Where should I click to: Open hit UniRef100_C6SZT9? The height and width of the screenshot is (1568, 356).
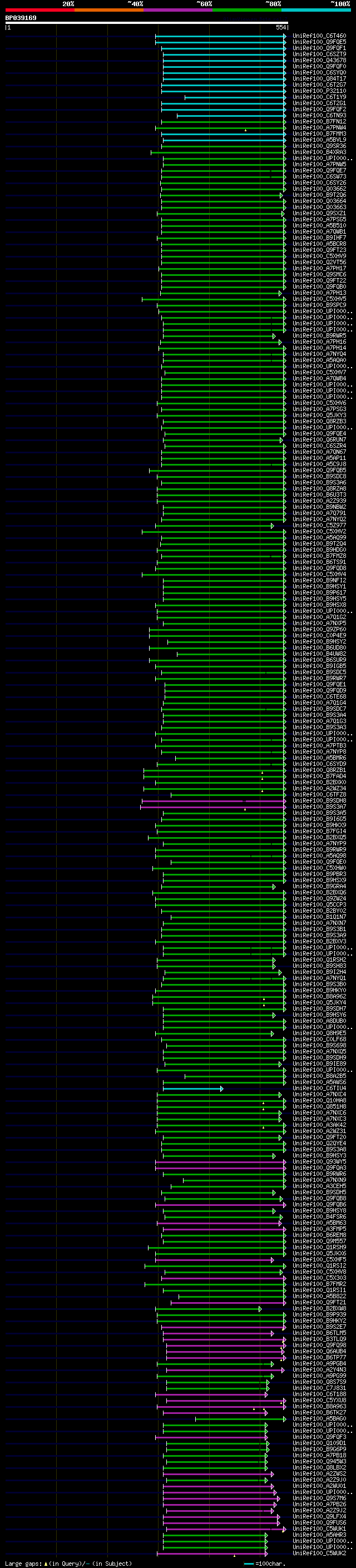coord(319,54)
